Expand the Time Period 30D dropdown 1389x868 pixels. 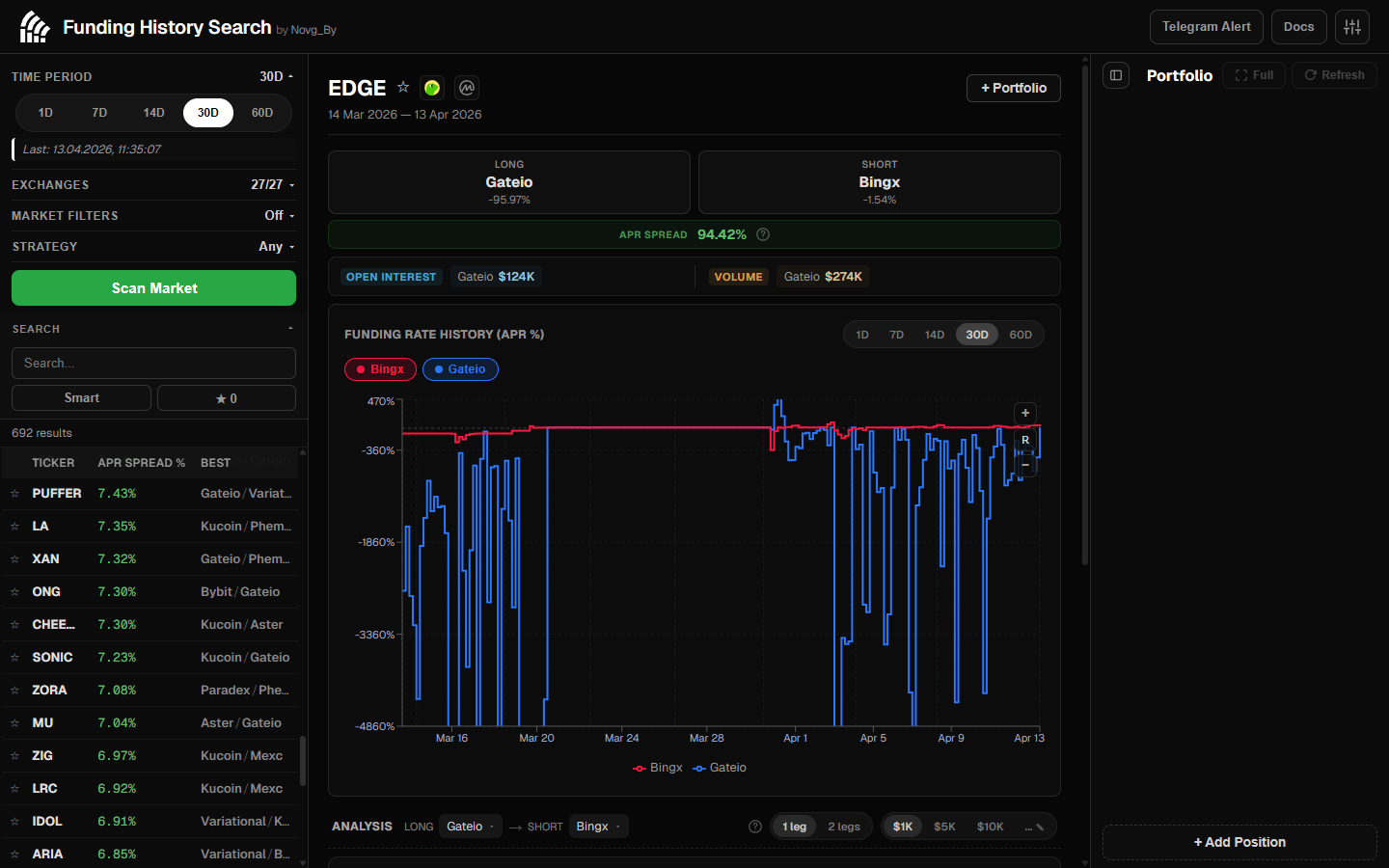tap(276, 76)
